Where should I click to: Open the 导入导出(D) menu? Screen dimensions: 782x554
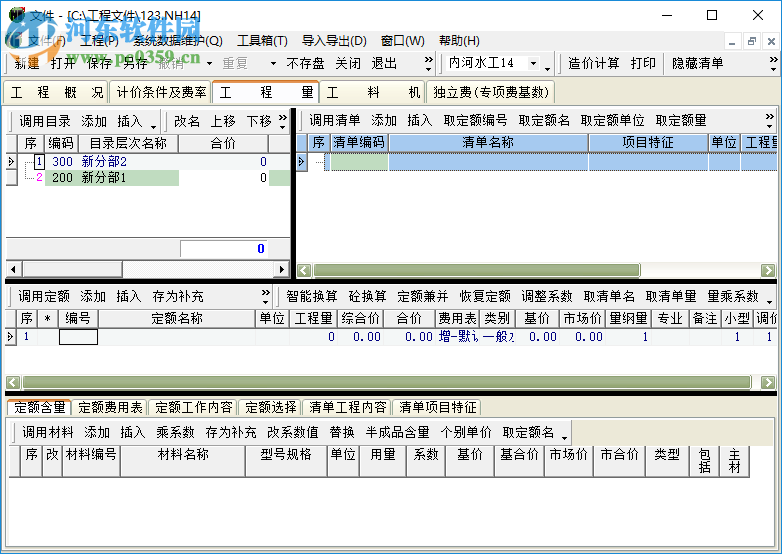click(334, 40)
